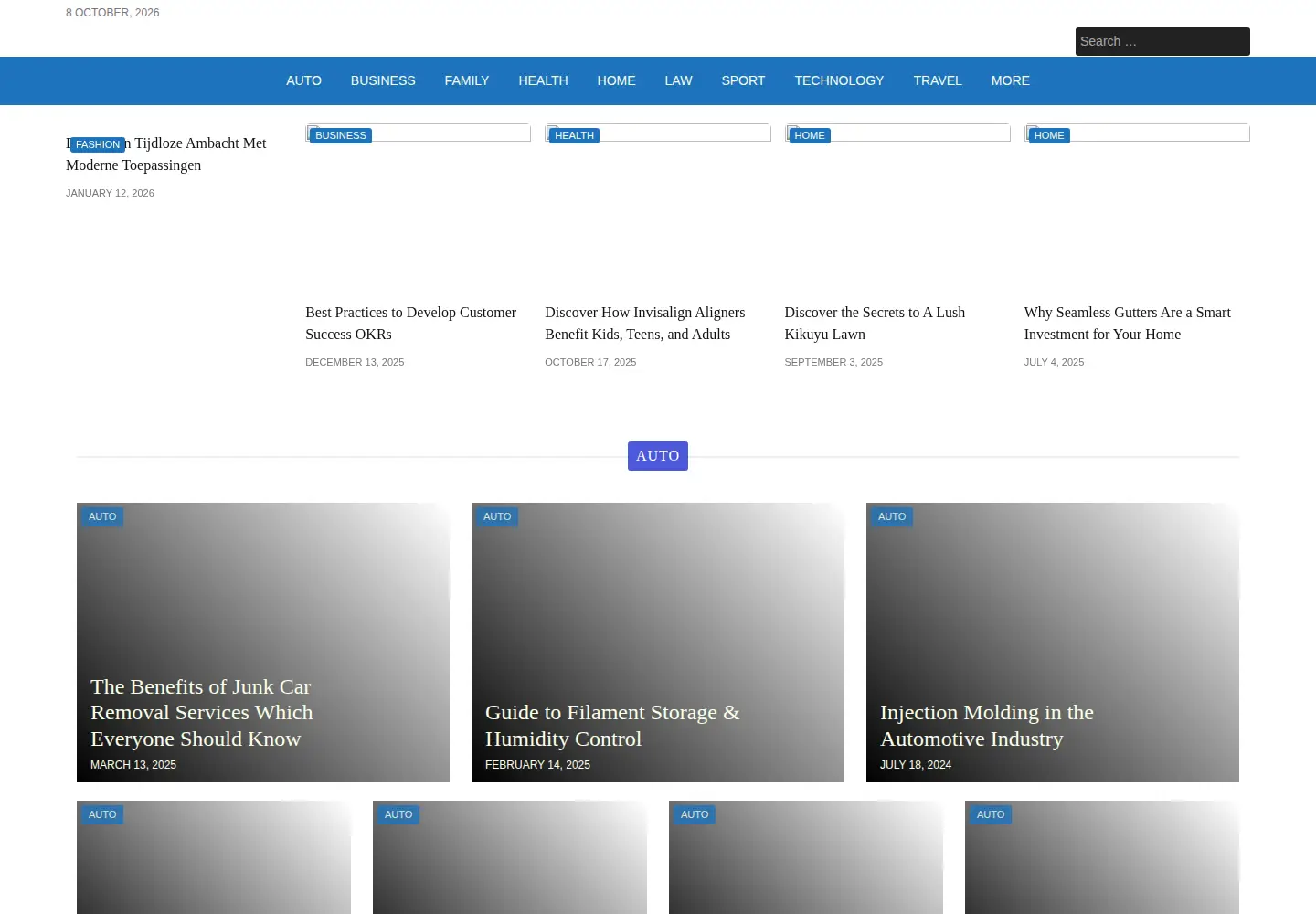Click the FASHION category badge

(x=98, y=144)
